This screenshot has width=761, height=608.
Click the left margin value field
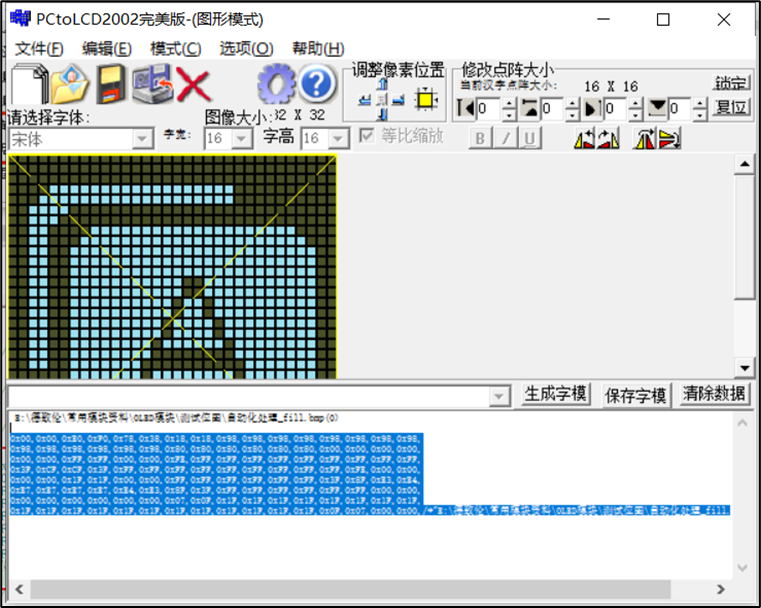(489, 108)
